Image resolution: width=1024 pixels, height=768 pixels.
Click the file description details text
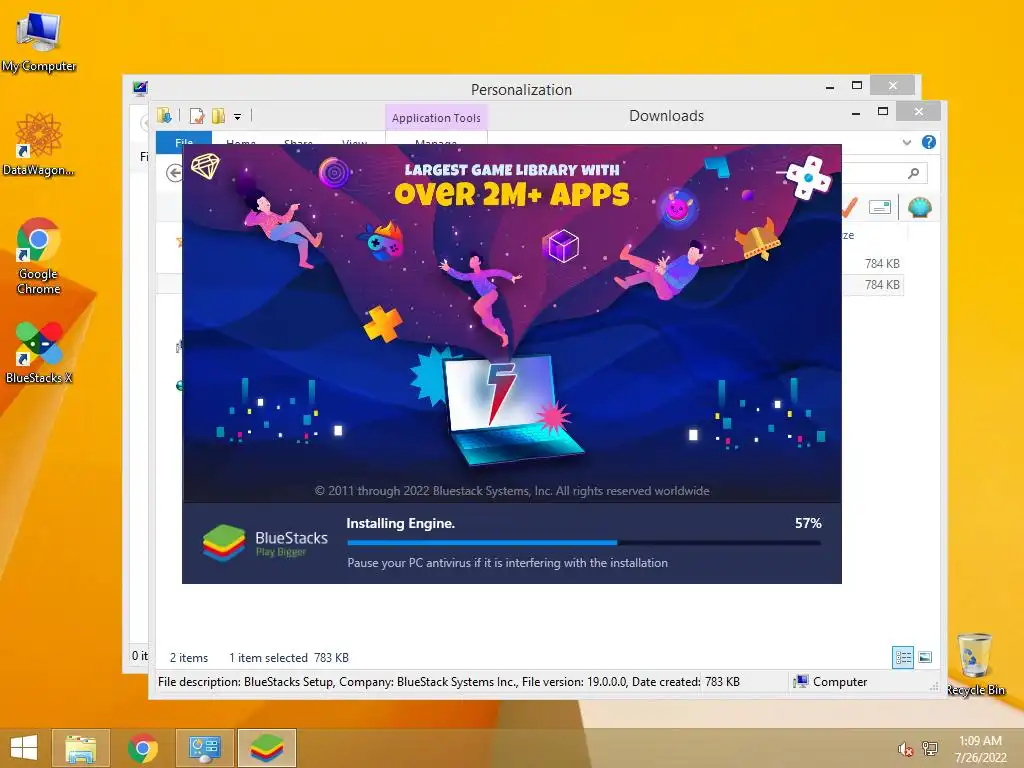pyautogui.click(x=429, y=682)
